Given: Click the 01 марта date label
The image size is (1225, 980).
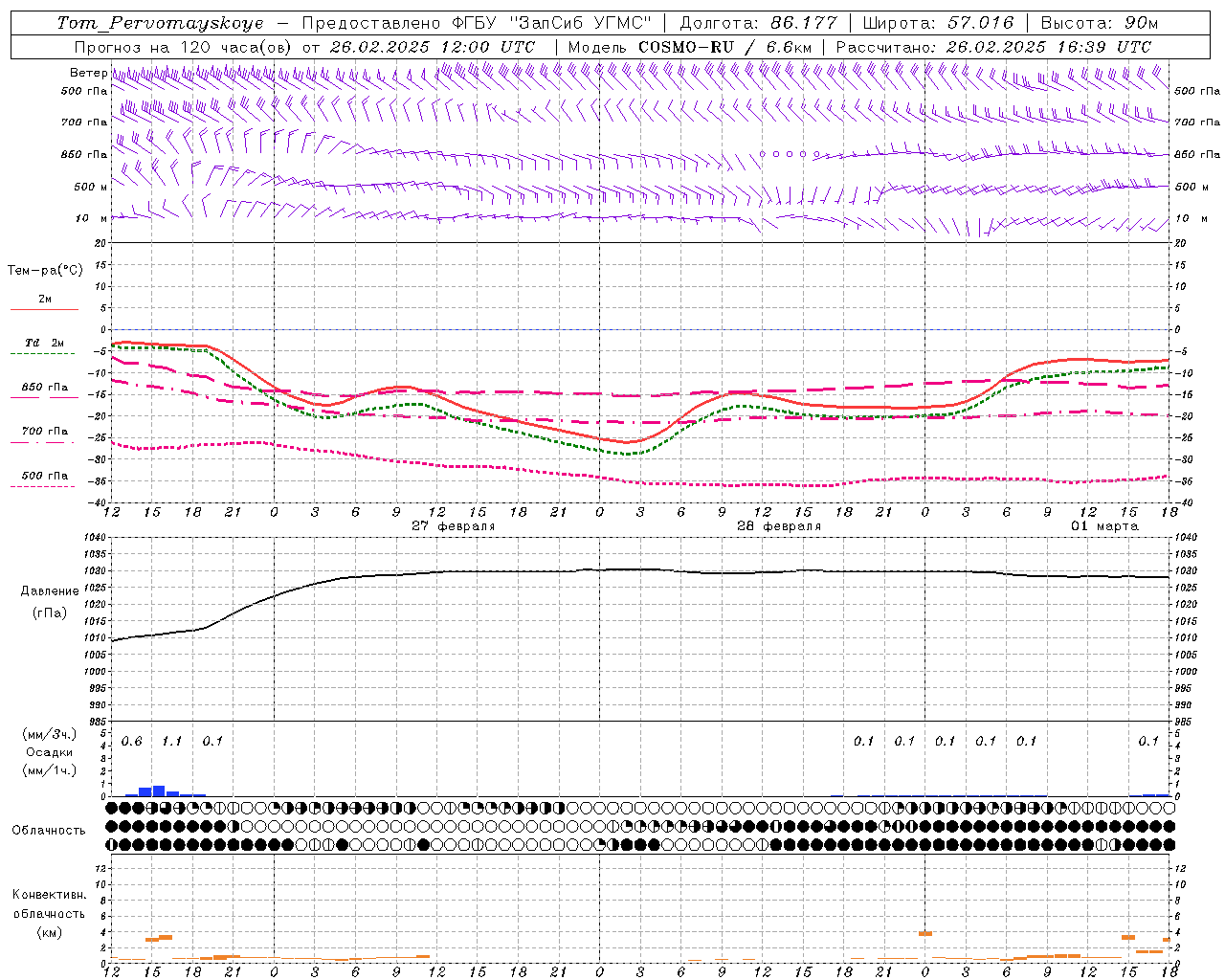Looking at the screenshot, I should tap(1104, 526).
